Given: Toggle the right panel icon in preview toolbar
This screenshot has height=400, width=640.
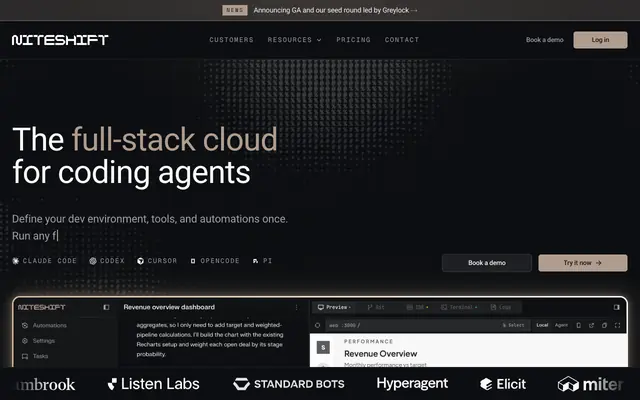Looking at the screenshot, I should (617, 307).
